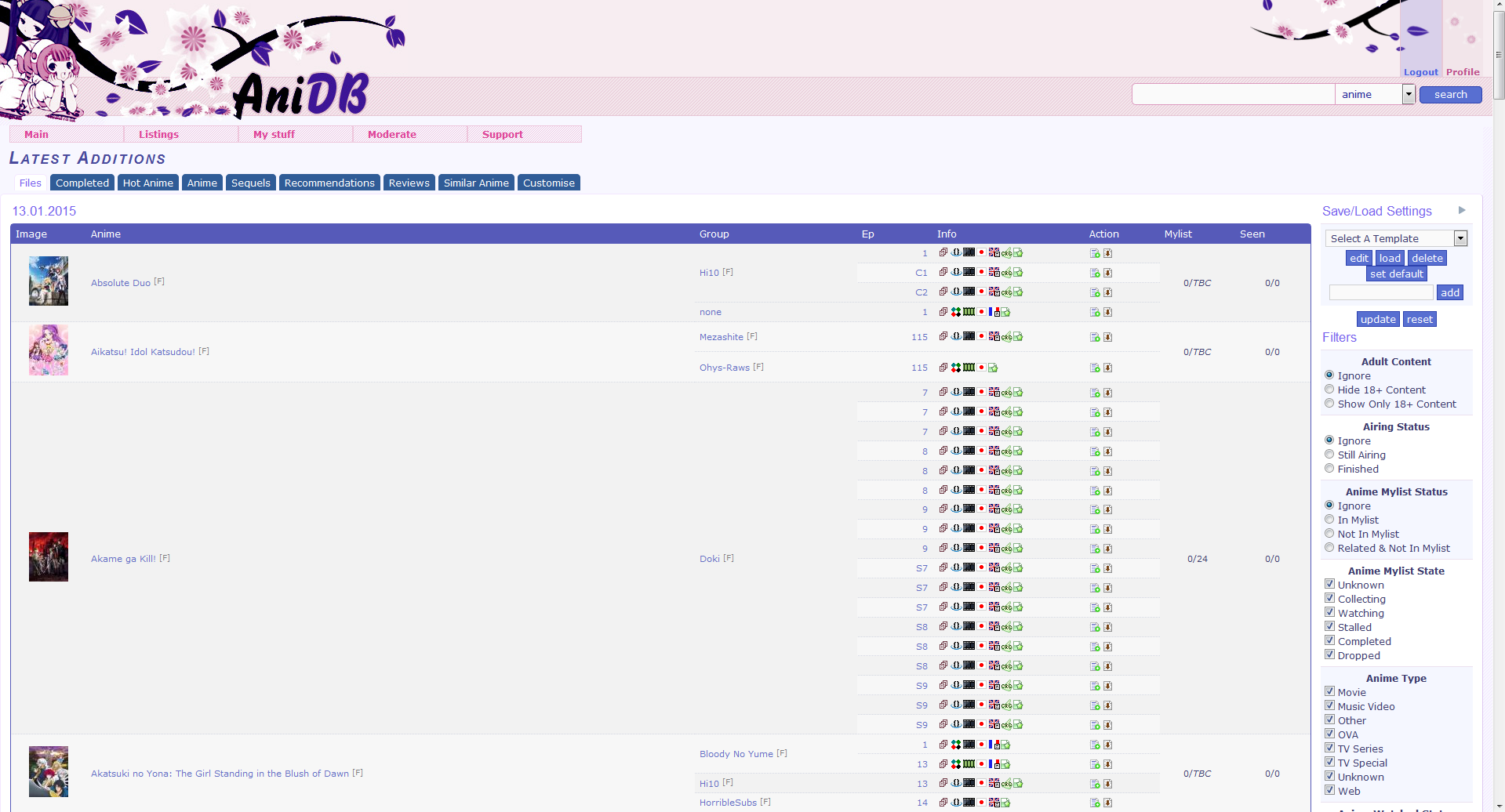Viewport: 1505px width, 812px height.
Task: Click Matroska container icon in Absolute Duo C2 row
Action: (956, 292)
